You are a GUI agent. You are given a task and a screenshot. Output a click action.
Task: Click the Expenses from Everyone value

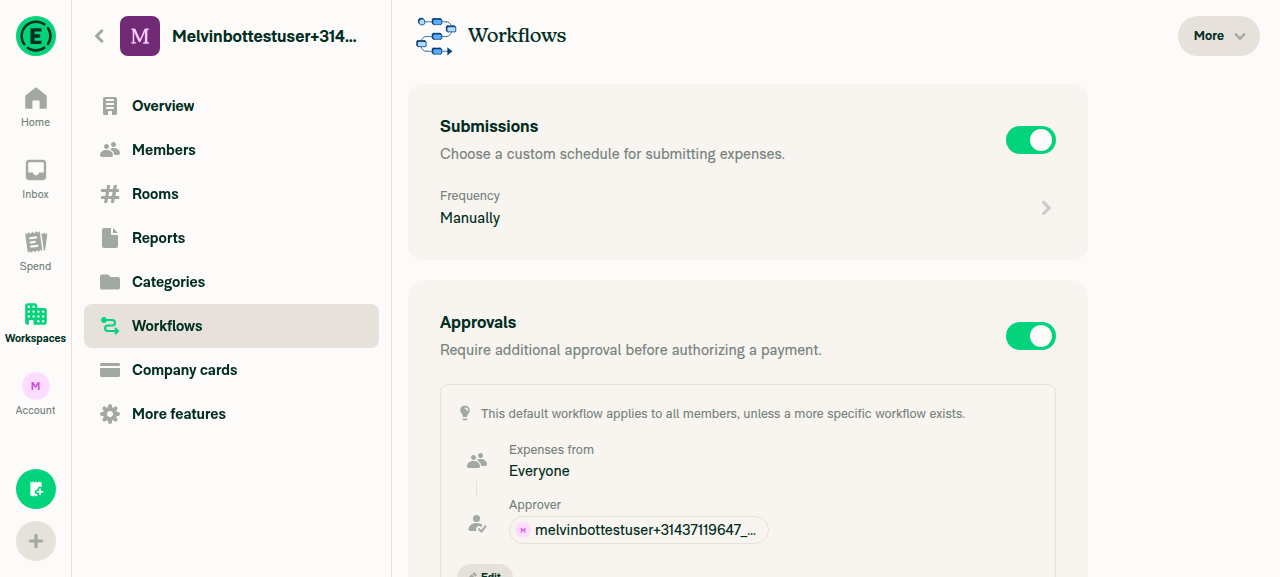coord(539,471)
